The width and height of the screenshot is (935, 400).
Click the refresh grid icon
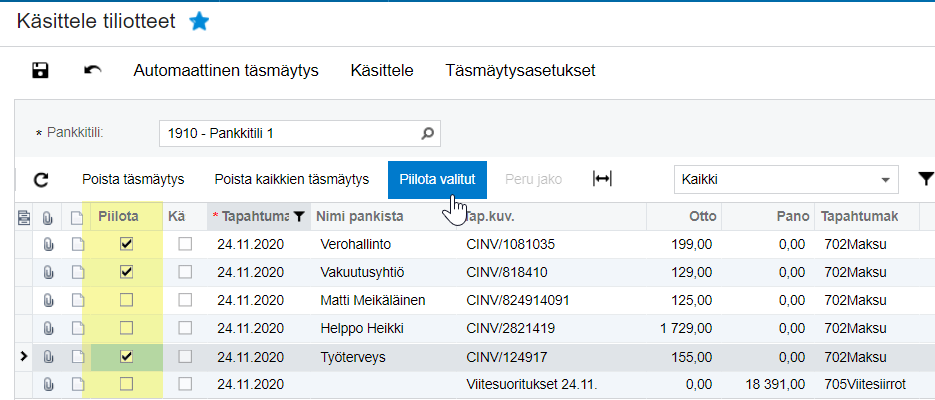tap(41, 180)
